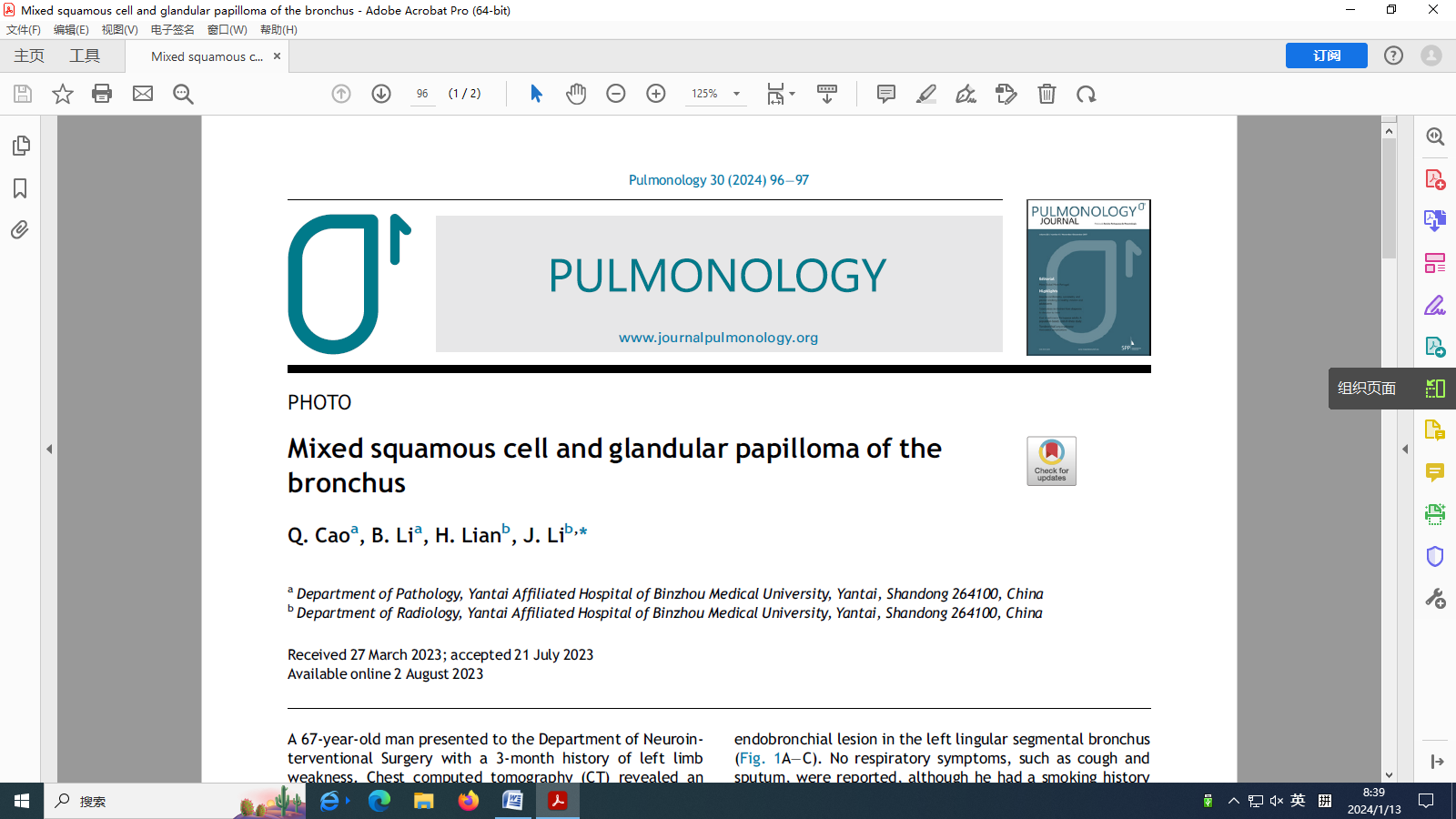This screenshot has height=819, width=1456.
Task: Open the 帮助(H) menu
Action: pyautogui.click(x=278, y=29)
